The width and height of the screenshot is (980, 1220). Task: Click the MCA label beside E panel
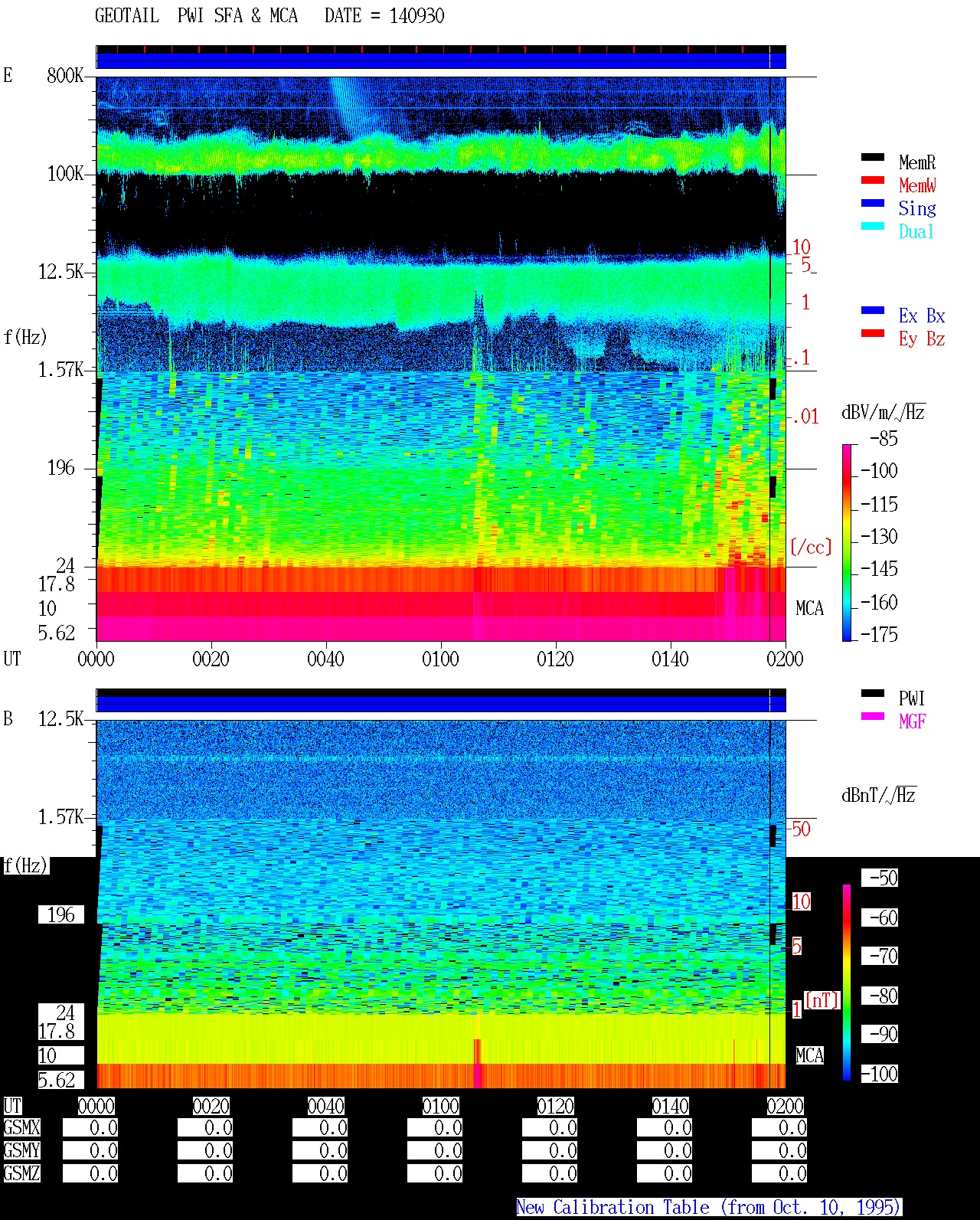[x=809, y=609]
